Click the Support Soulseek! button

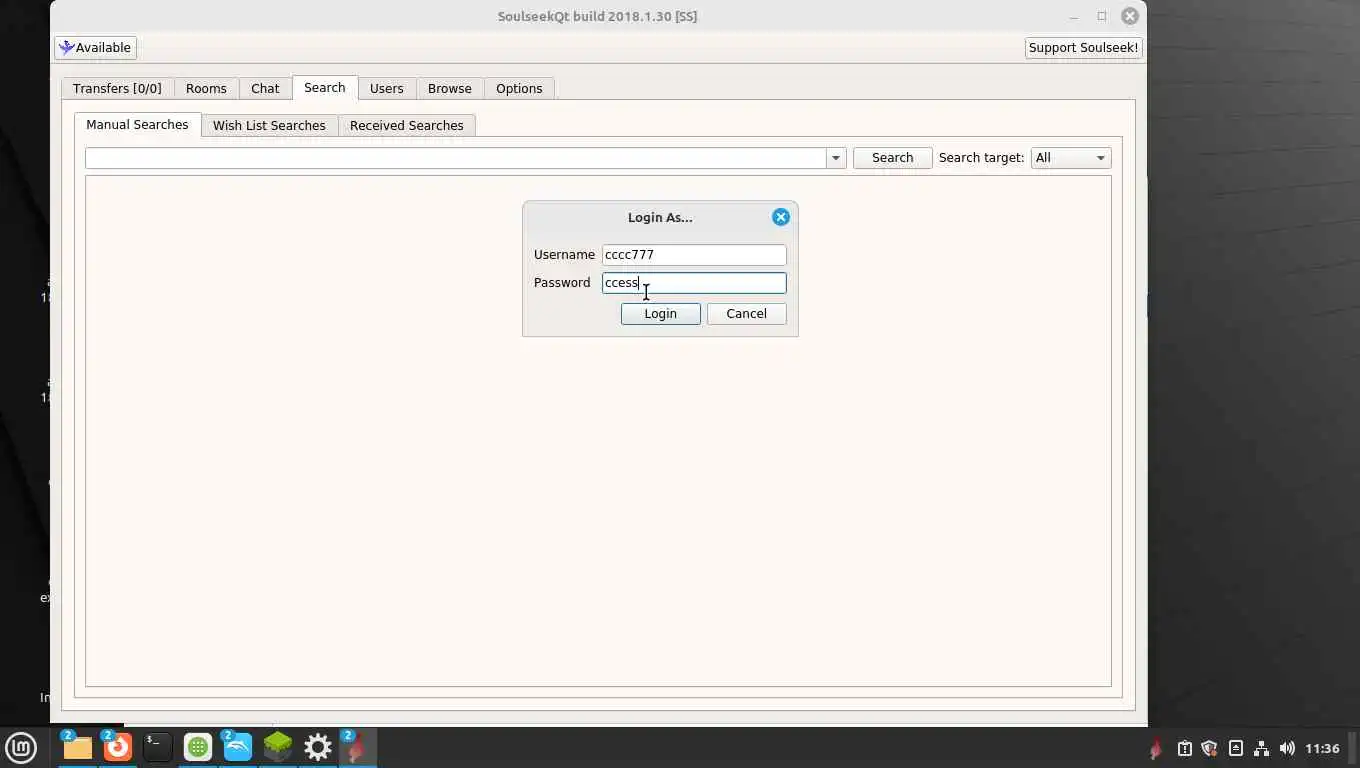1084,47
